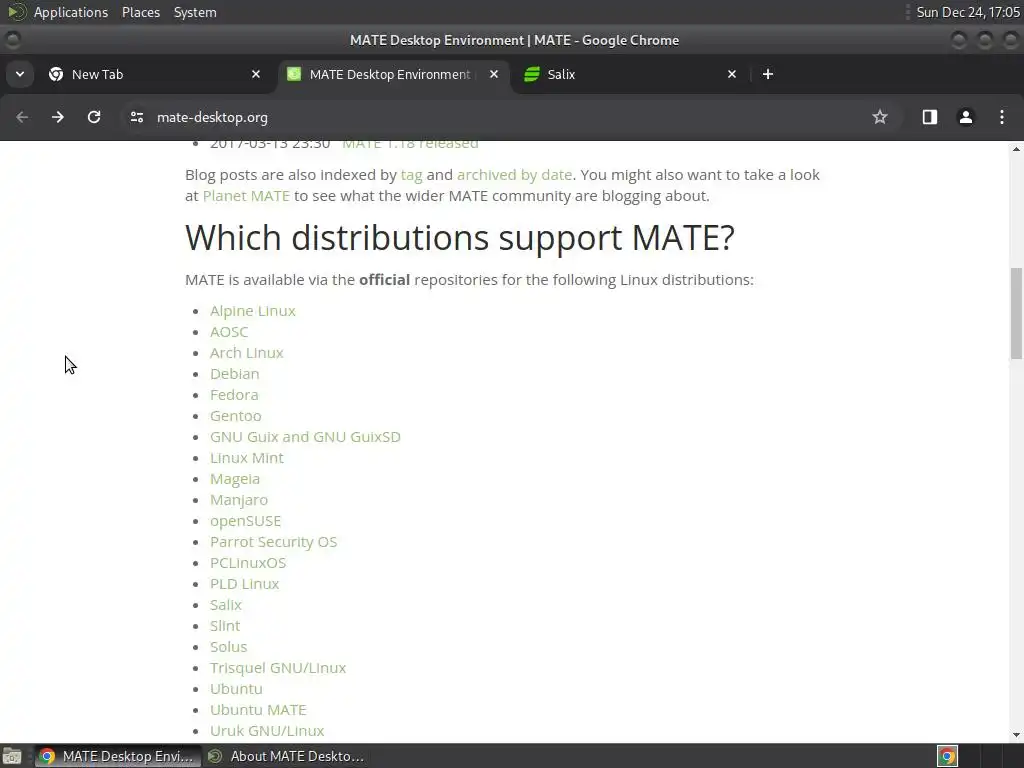Reload the mate-desktop.org page
The width and height of the screenshot is (1024, 768).
coord(94,117)
